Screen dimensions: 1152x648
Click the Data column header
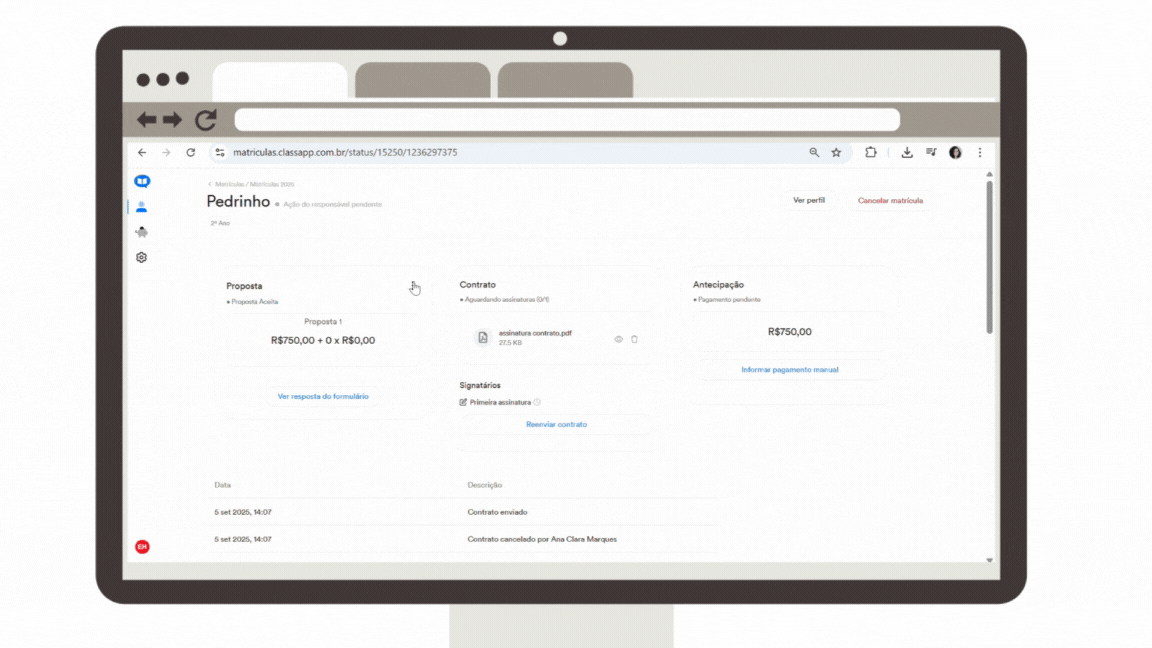point(223,485)
